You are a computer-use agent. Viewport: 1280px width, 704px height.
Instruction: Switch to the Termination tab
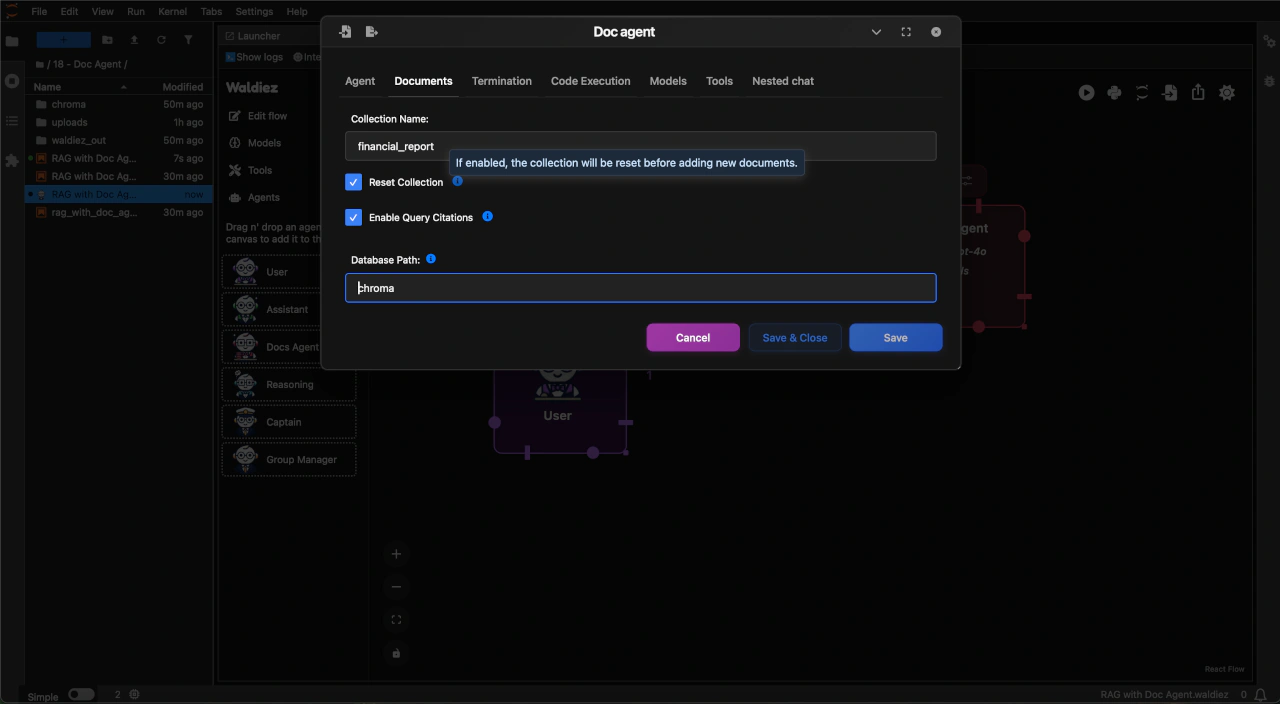click(x=501, y=81)
